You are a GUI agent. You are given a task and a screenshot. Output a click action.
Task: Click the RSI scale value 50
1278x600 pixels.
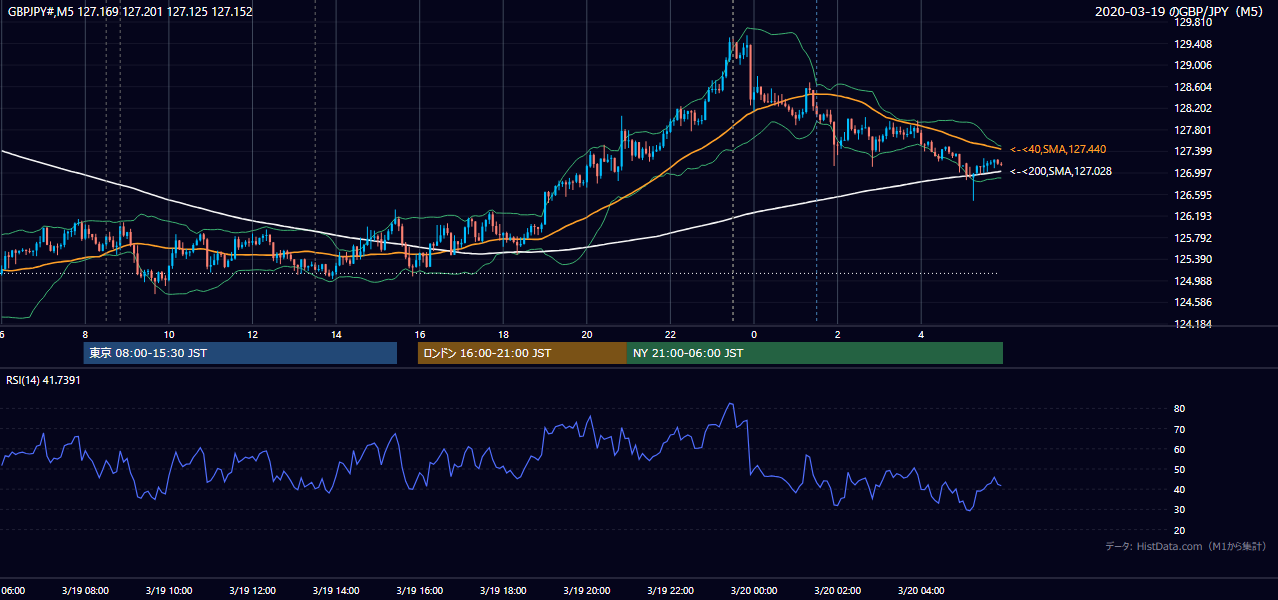coord(1180,469)
